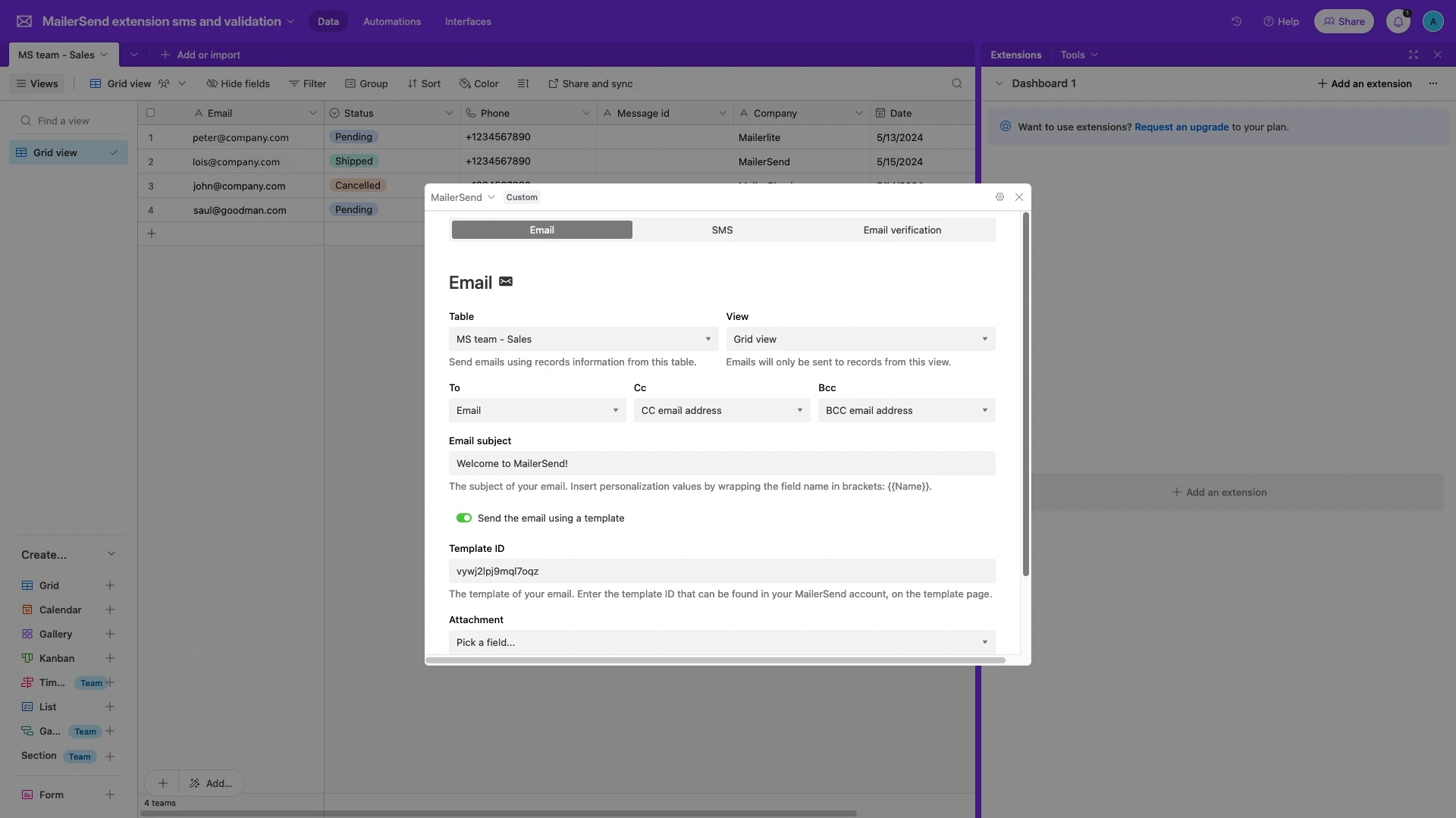This screenshot has height=818, width=1456.
Task: Open the Cc email address dropdown
Action: pos(721,410)
